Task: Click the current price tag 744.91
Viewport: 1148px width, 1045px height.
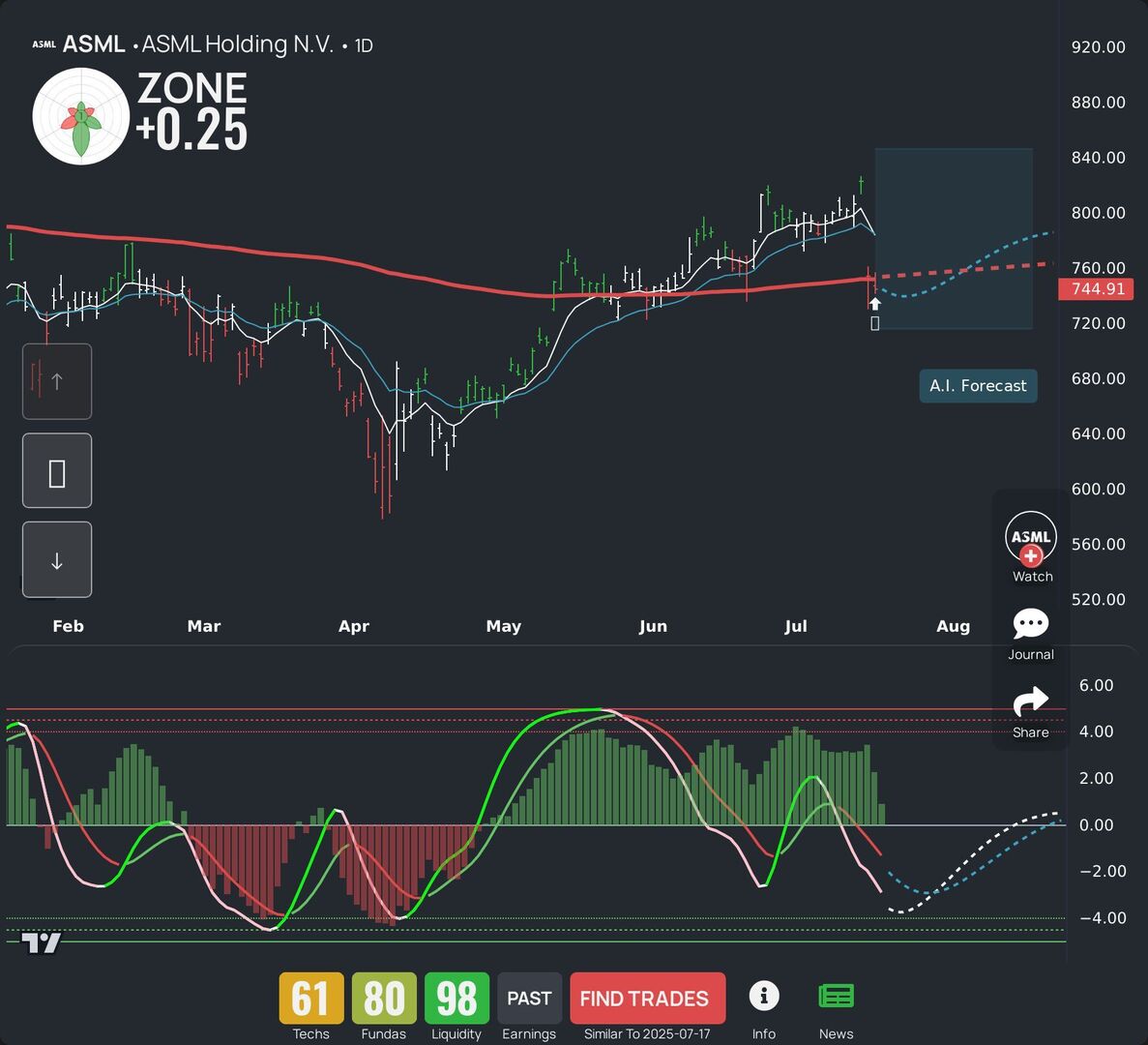Action: [1096, 288]
